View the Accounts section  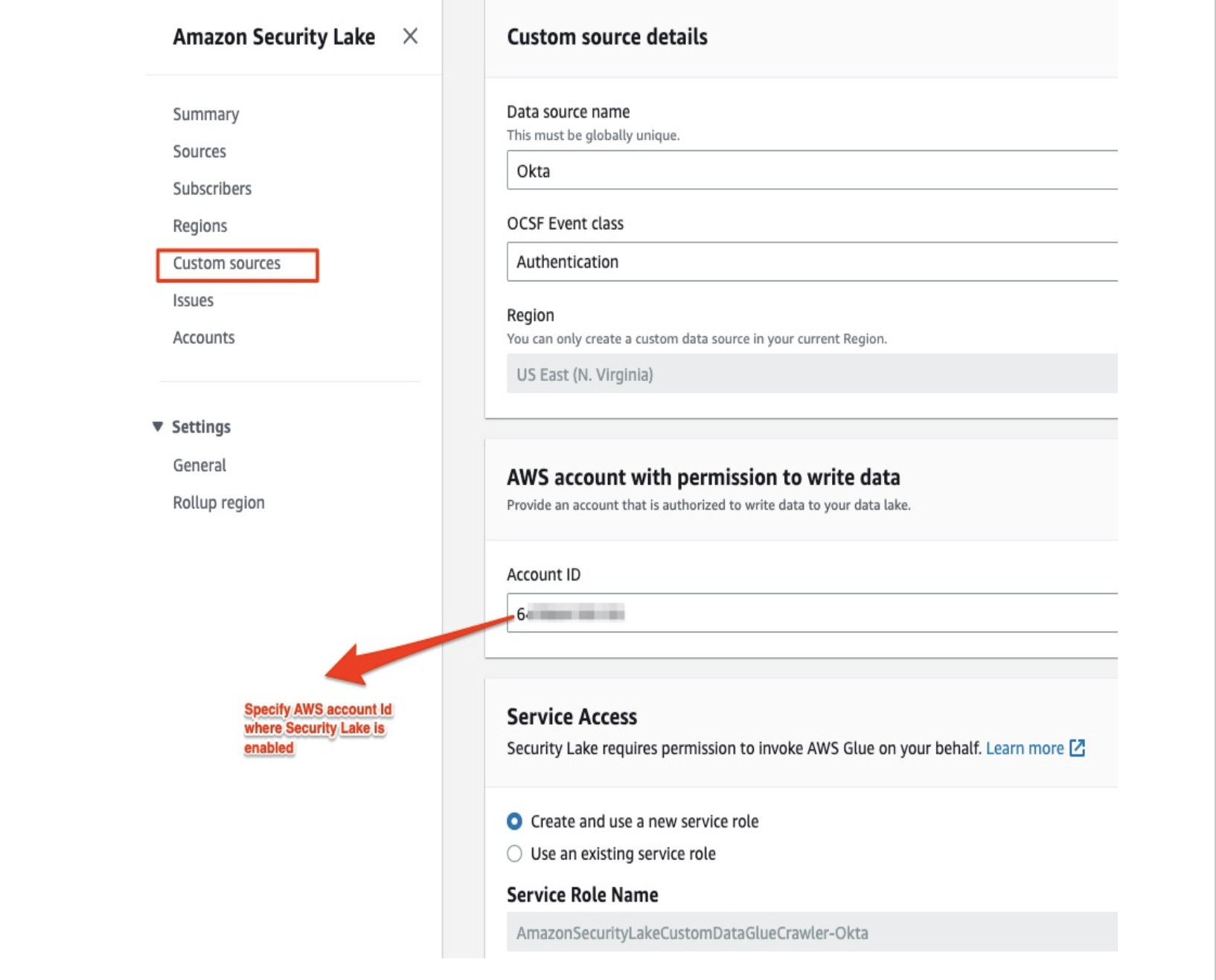(202, 337)
